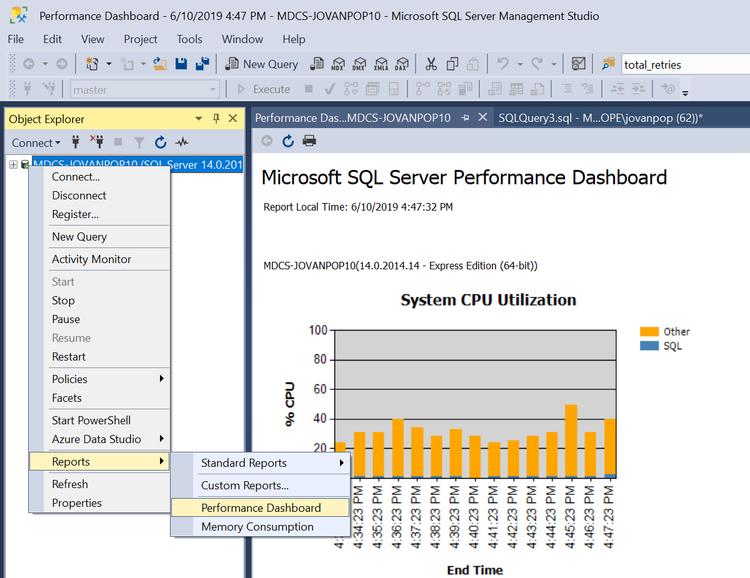The image size is (750, 578).
Task: Click Restart in the context menu
Action: point(69,357)
